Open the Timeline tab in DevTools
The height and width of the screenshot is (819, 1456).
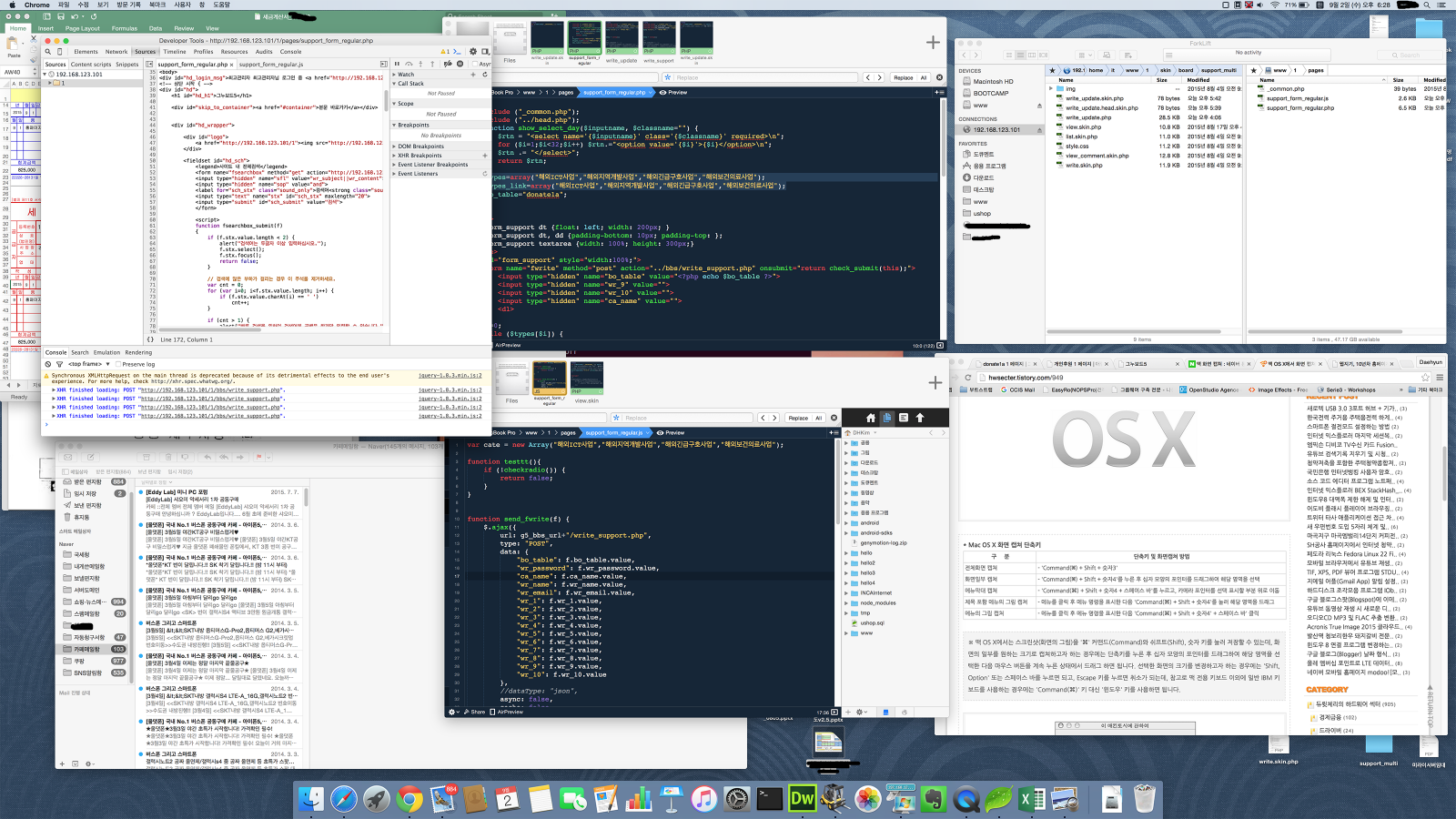click(x=175, y=52)
